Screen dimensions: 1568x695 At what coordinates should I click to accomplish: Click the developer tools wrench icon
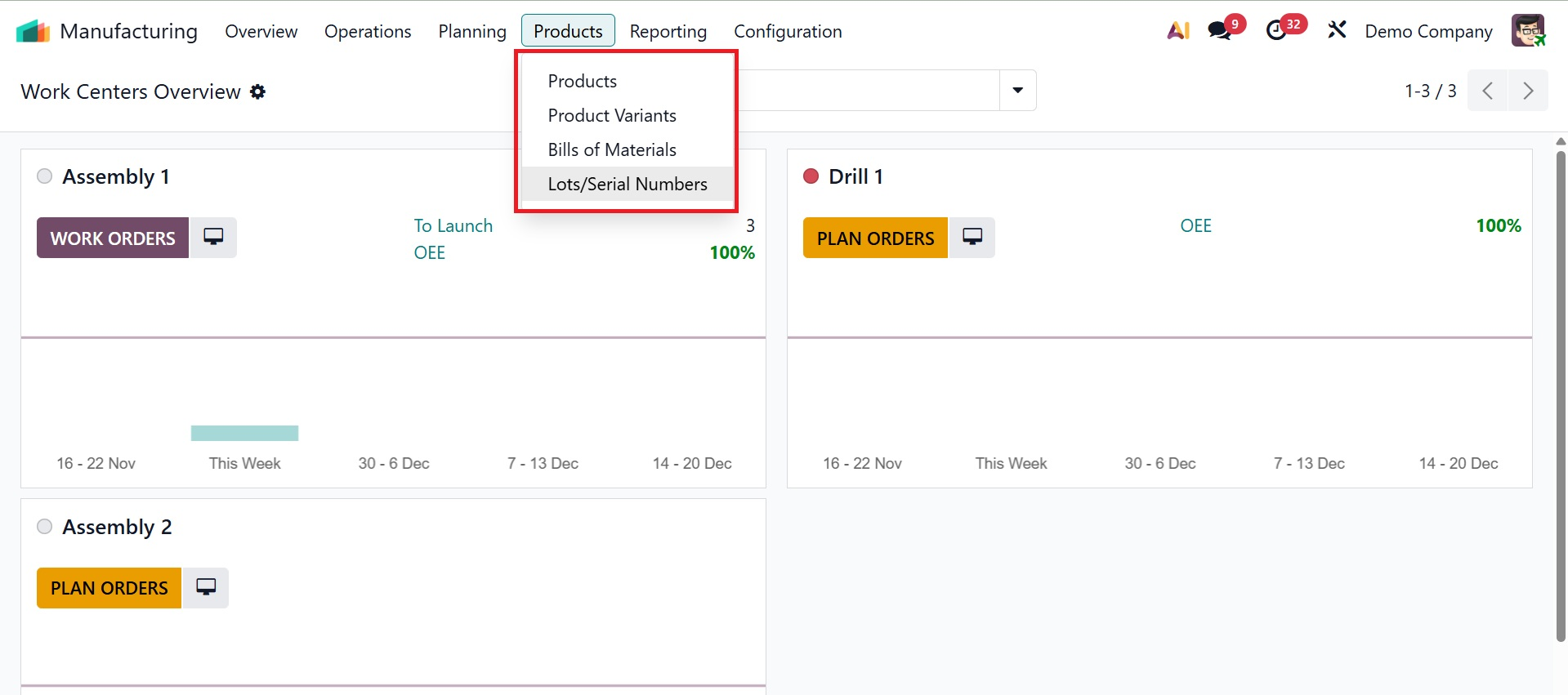(1337, 31)
